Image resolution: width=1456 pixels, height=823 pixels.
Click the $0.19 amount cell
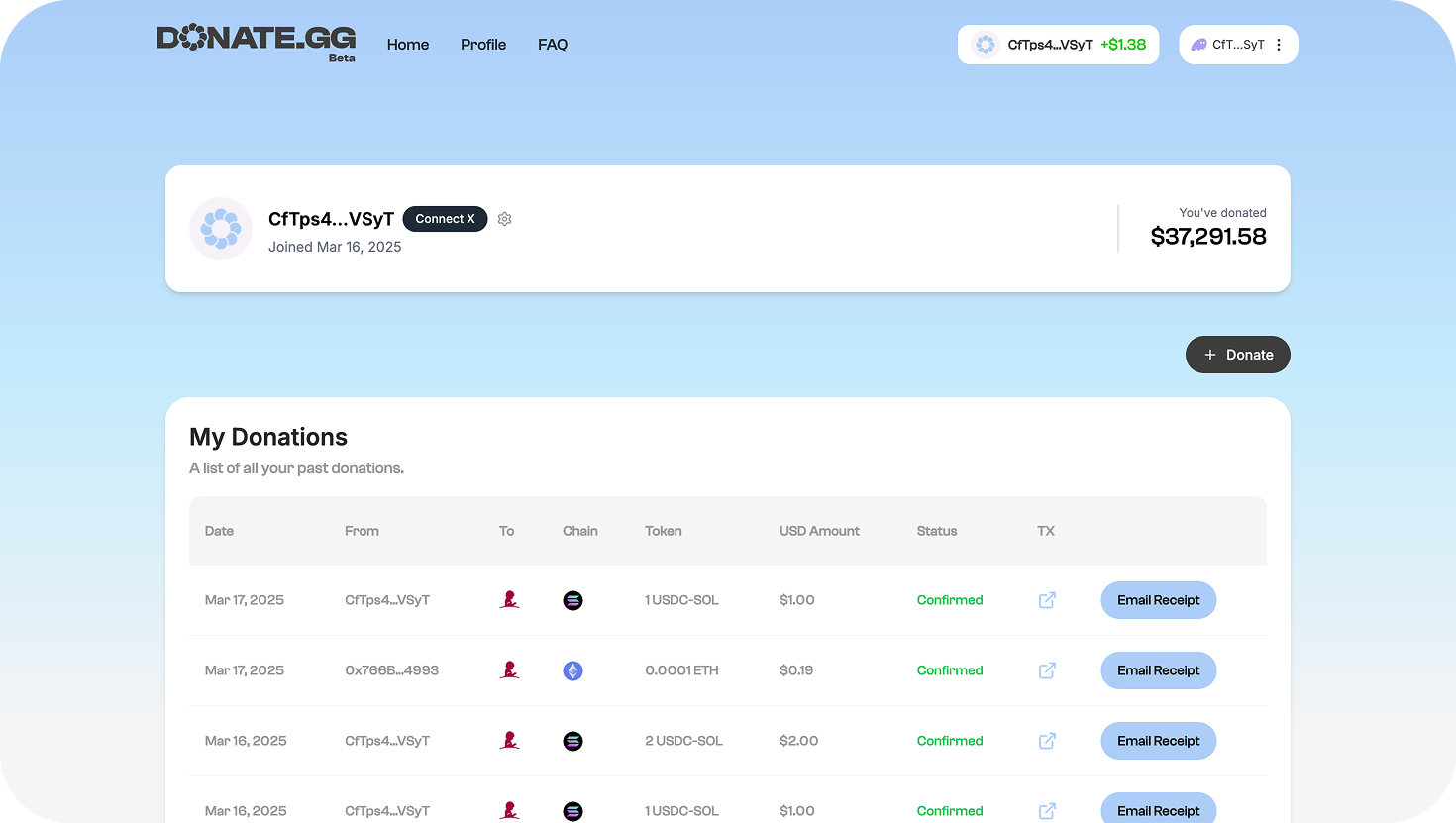[x=796, y=670]
